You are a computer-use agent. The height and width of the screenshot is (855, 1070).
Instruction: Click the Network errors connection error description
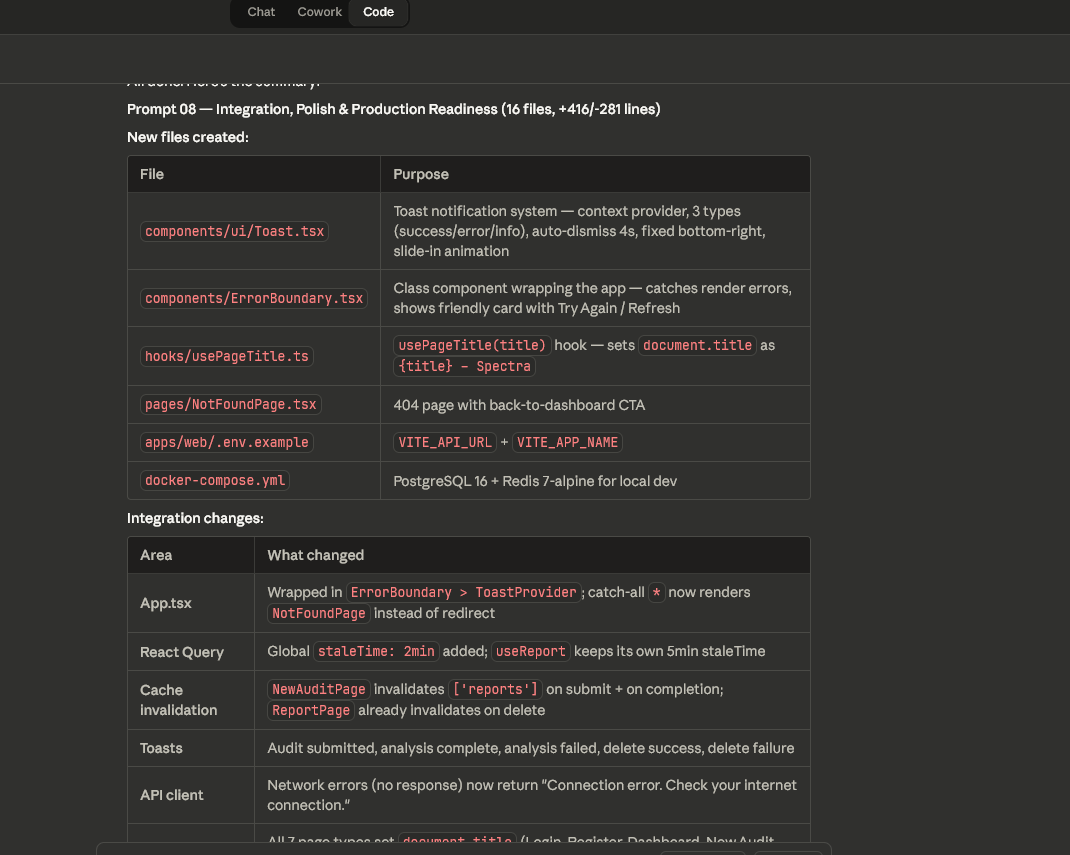[532, 795]
